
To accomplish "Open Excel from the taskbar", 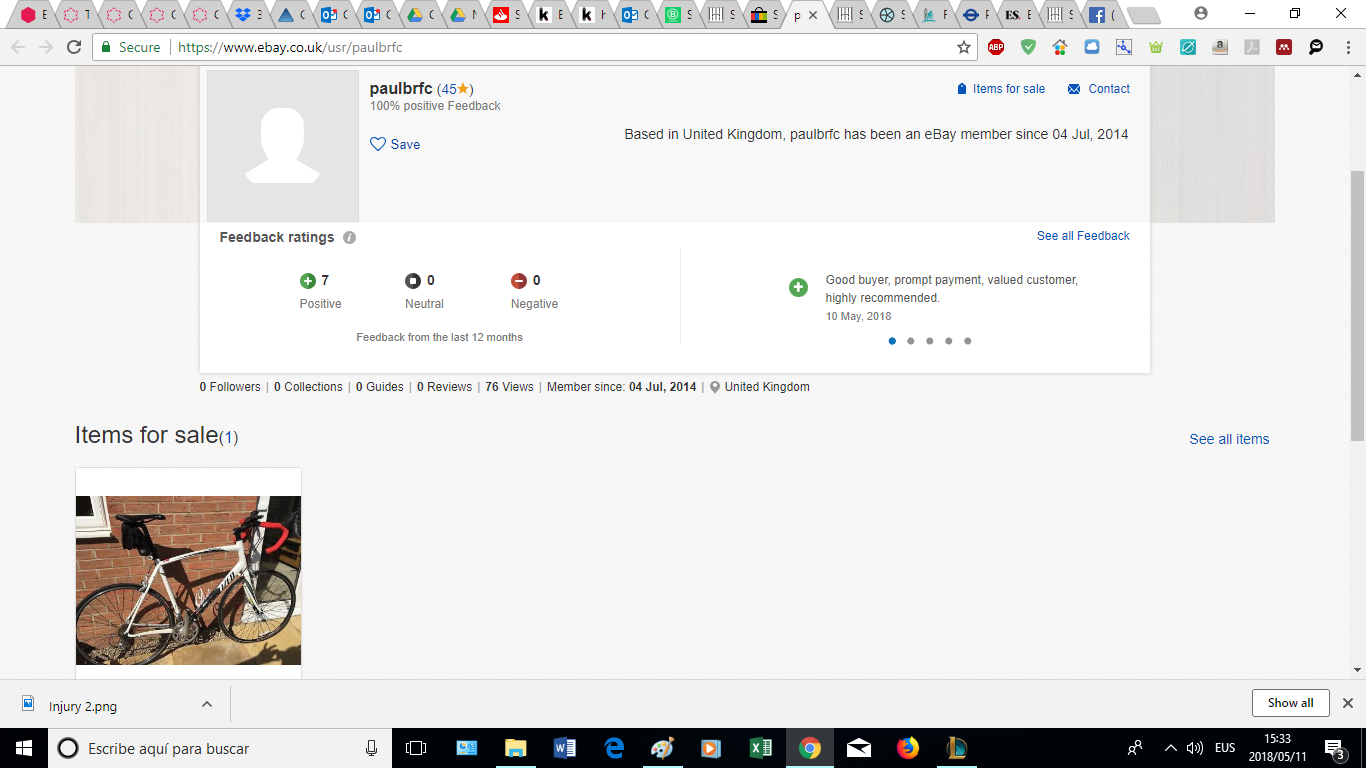I will [761, 748].
